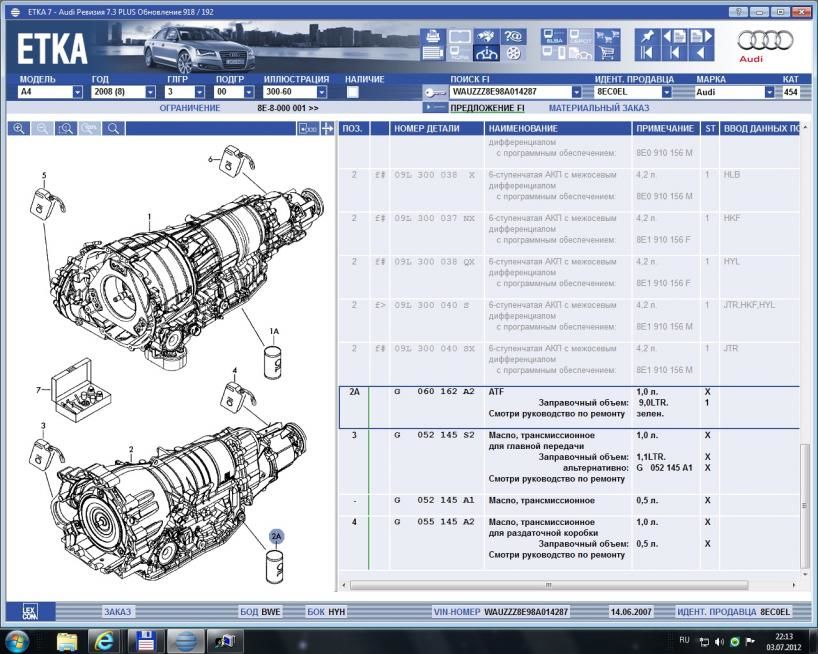
Task: Open the ГОД dropdown showing 2008 (8)
Action: [152, 92]
